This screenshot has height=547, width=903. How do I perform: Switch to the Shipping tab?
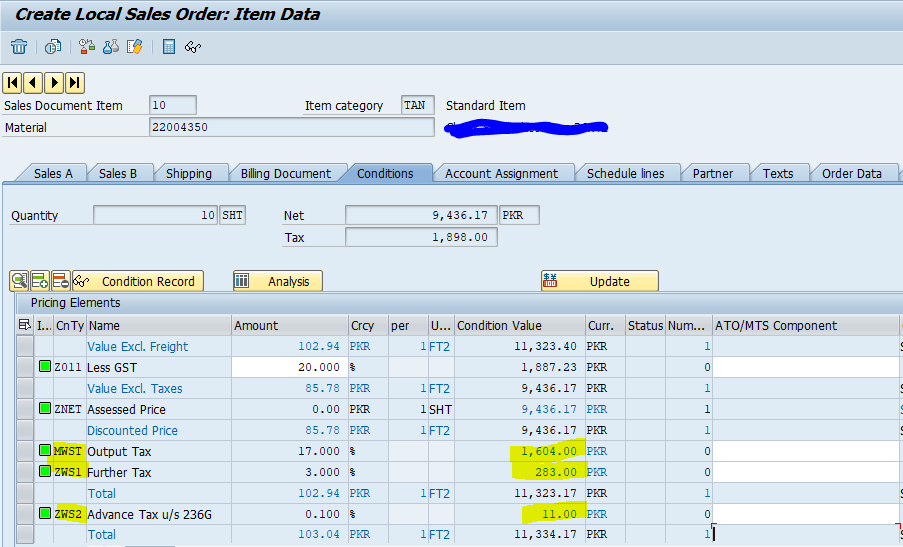[x=188, y=173]
